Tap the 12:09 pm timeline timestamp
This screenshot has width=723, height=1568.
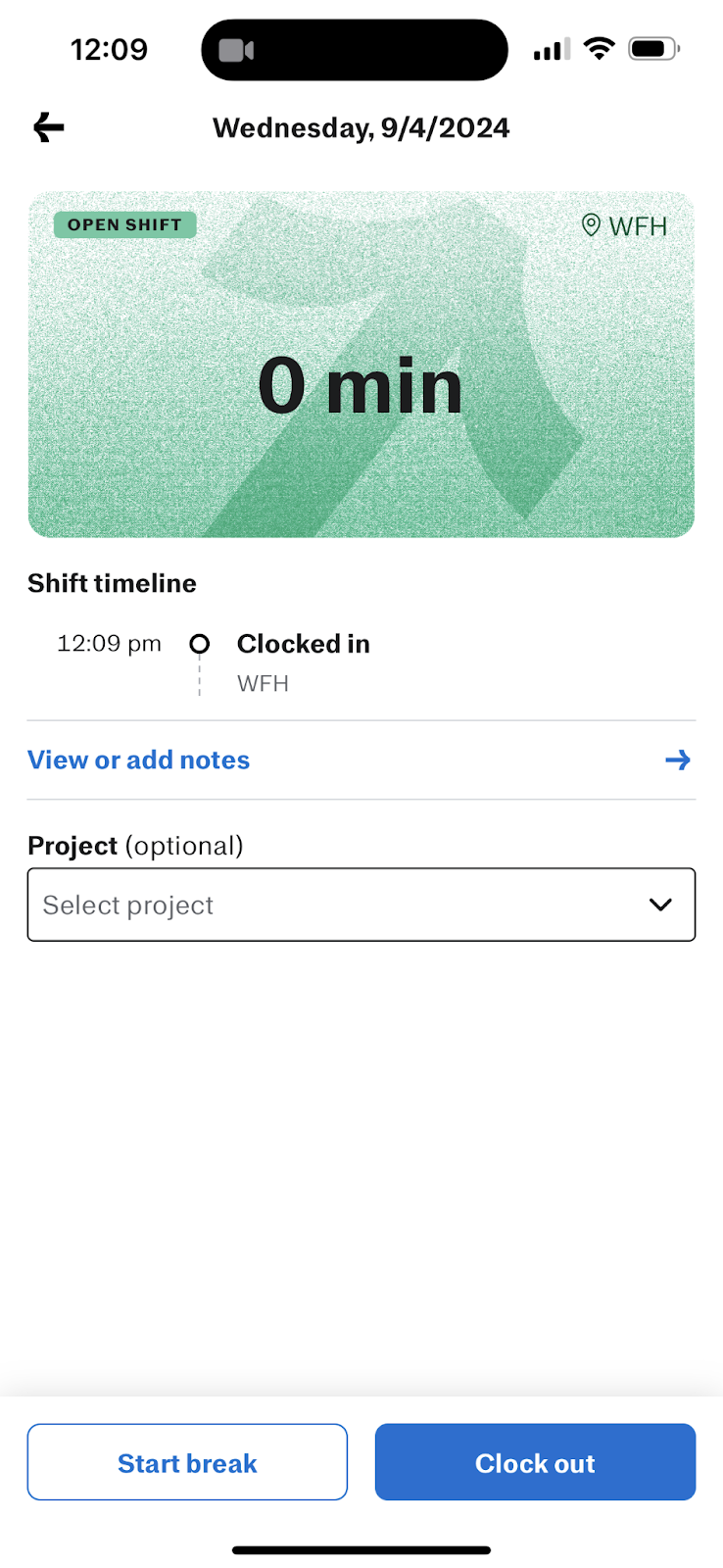[109, 644]
